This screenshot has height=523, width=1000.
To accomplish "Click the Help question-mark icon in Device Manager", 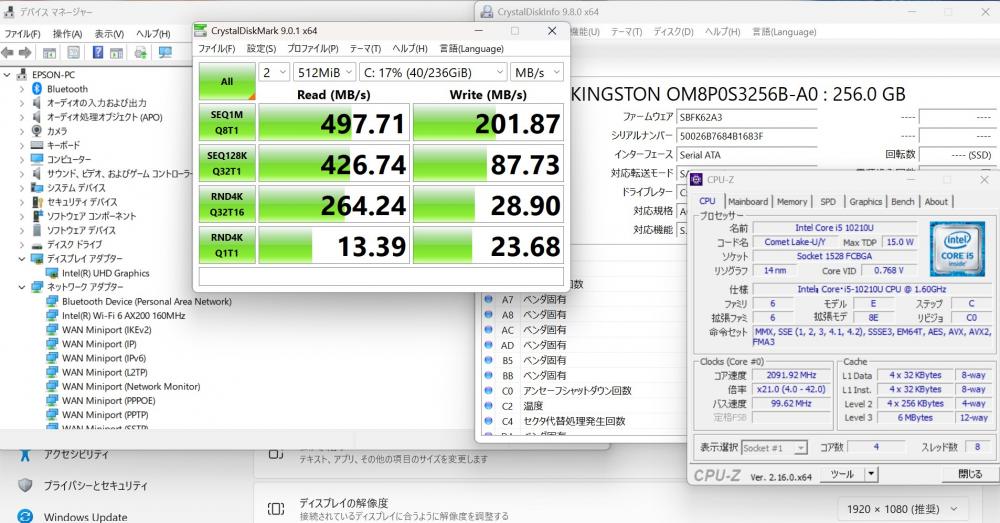I will point(98,52).
